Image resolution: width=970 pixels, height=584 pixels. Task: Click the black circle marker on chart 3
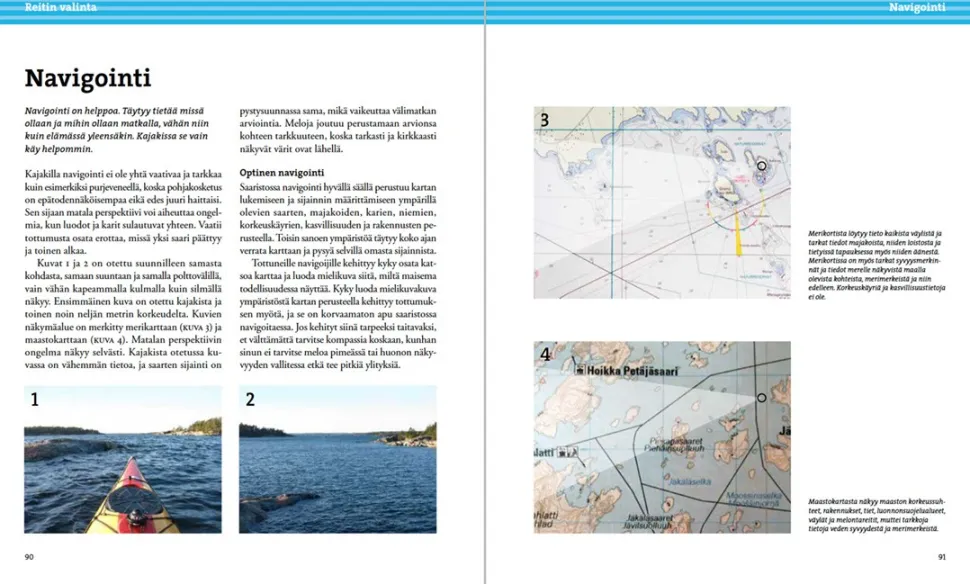[762, 166]
